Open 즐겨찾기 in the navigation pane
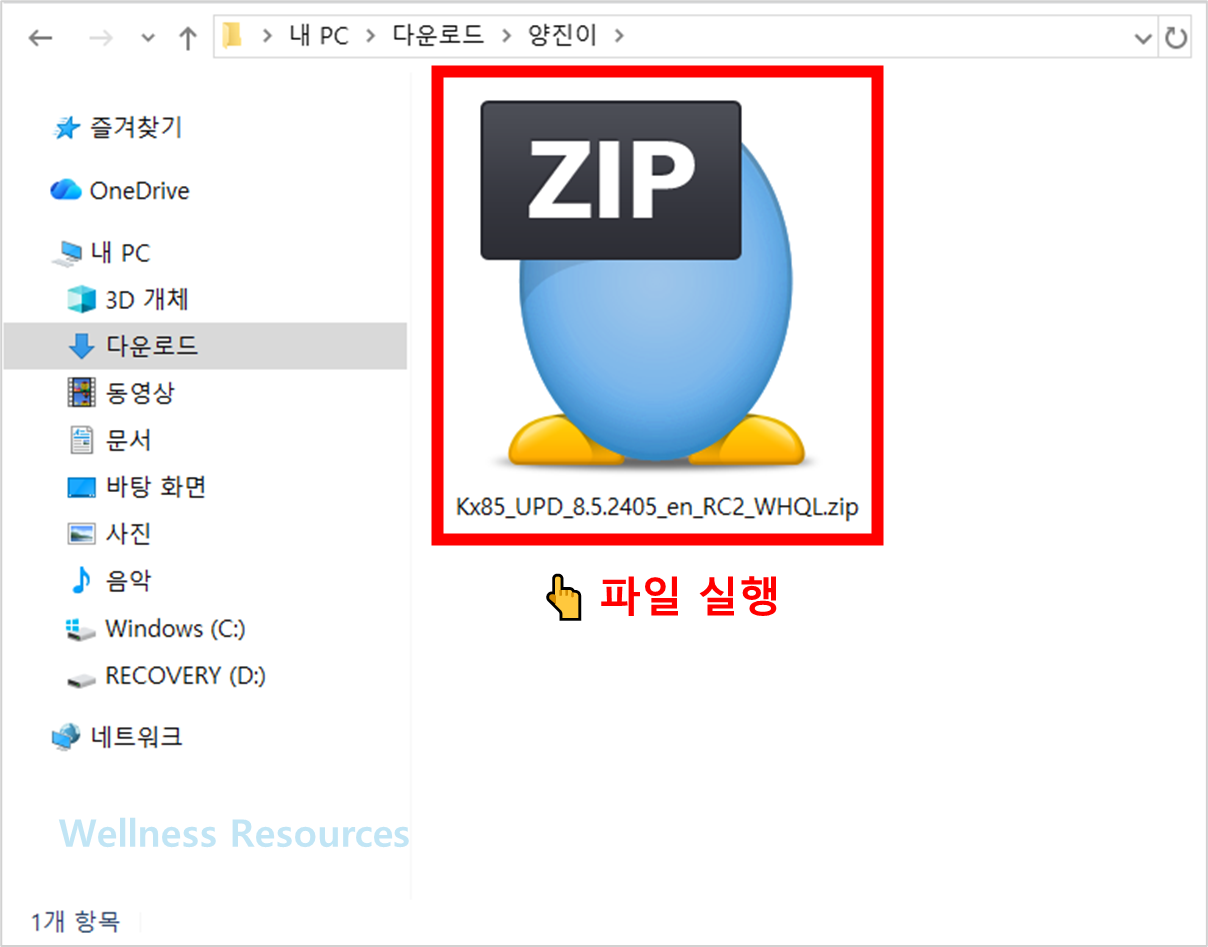 pyautogui.click(x=136, y=127)
